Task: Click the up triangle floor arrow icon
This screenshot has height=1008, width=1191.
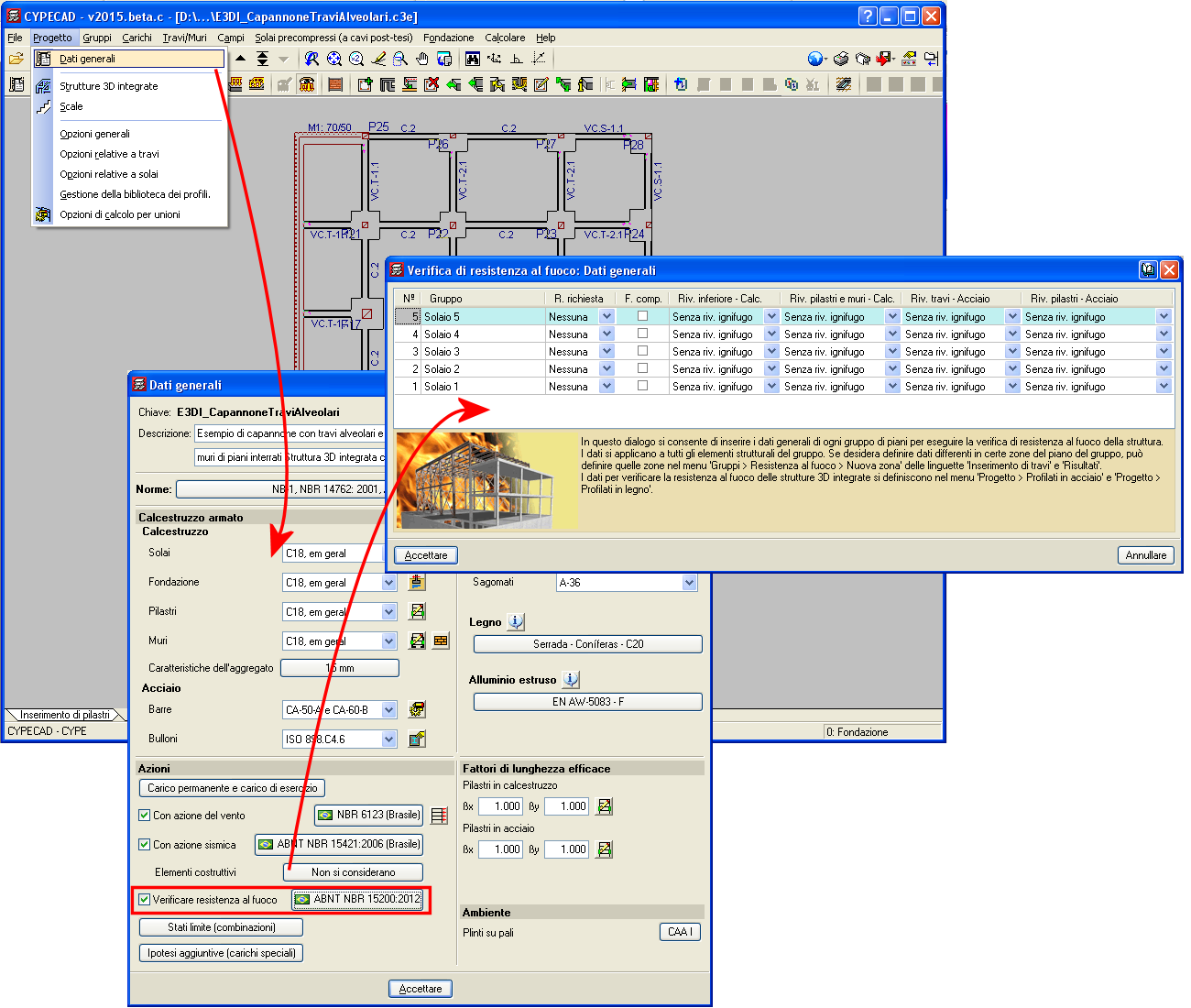Action: point(240,59)
